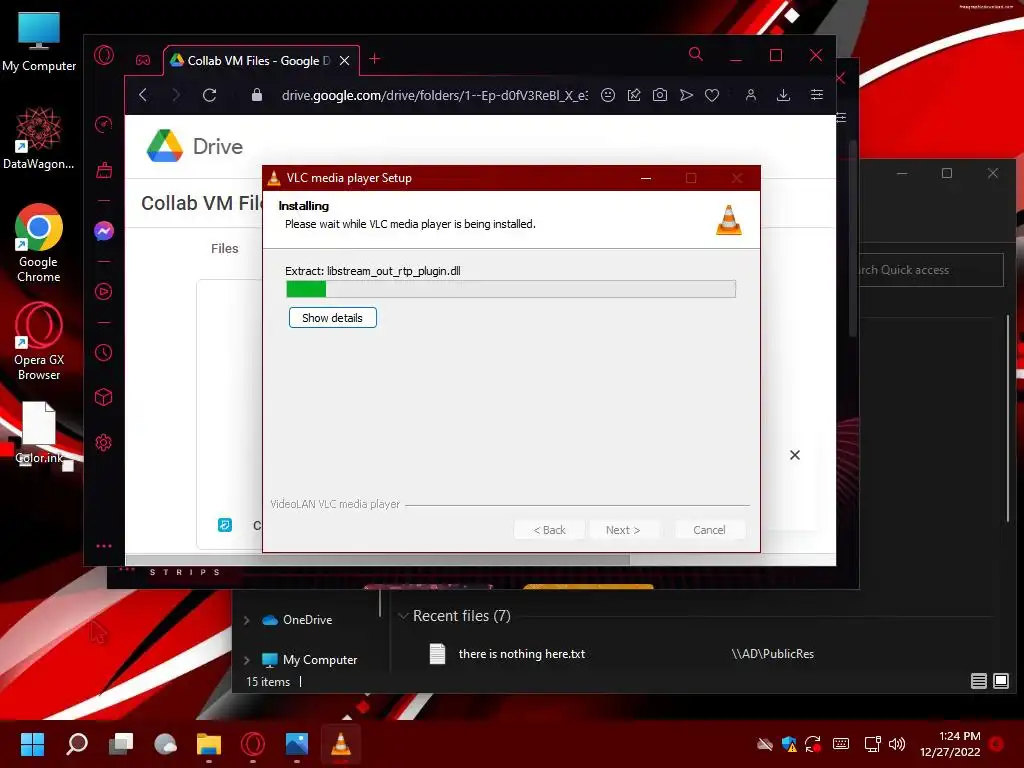Expand My Computer tree node in Explorer
This screenshot has width=1024, height=768.
[x=247, y=660]
